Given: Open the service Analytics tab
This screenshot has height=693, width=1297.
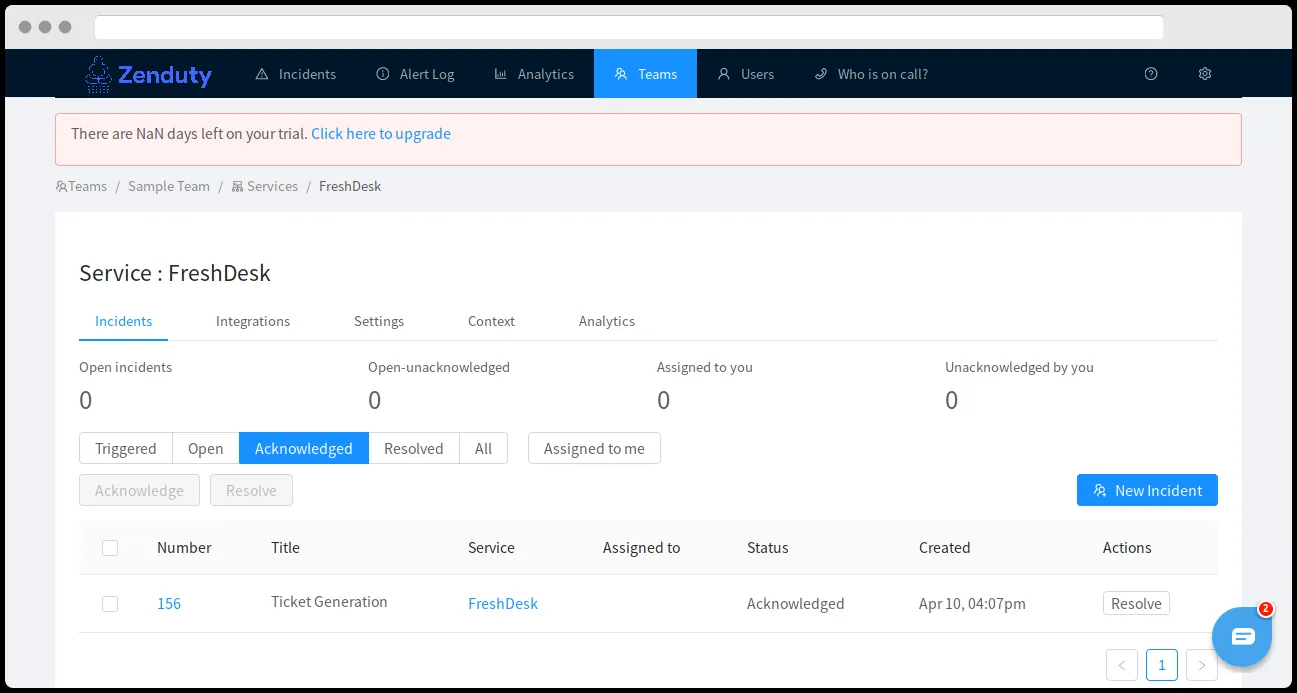Looking at the screenshot, I should point(607,321).
